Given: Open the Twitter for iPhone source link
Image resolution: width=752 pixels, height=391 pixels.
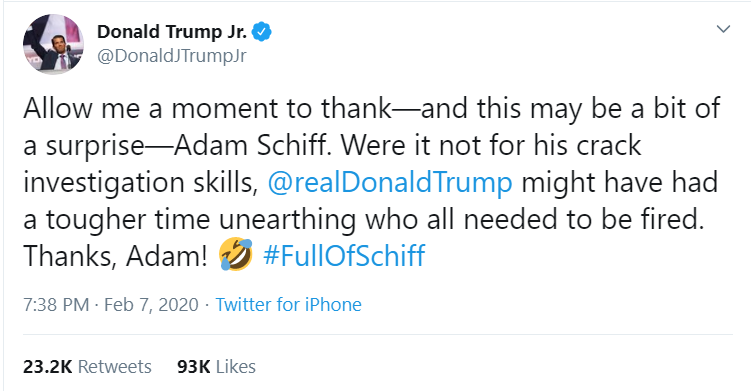Looking at the screenshot, I should point(288,305).
